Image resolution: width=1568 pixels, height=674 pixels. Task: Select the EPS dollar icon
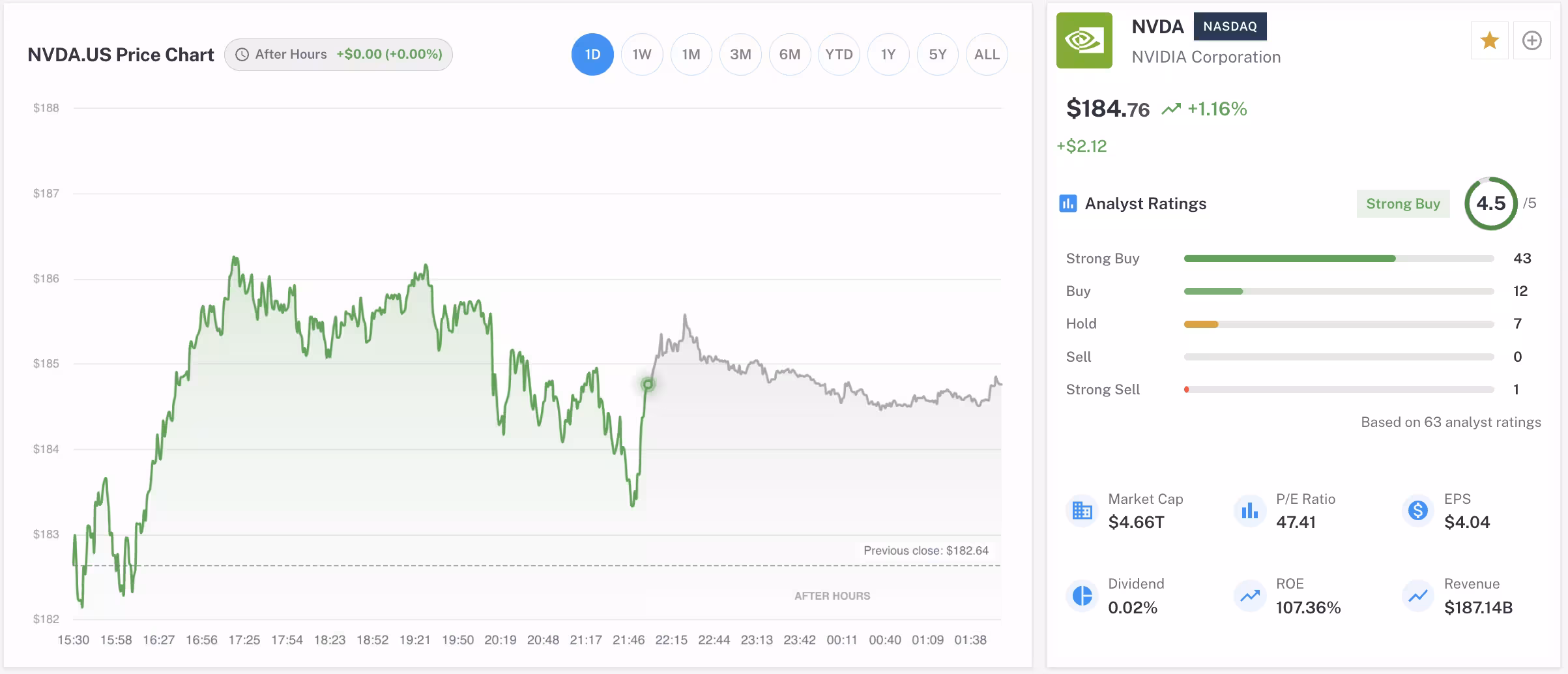click(1417, 511)
